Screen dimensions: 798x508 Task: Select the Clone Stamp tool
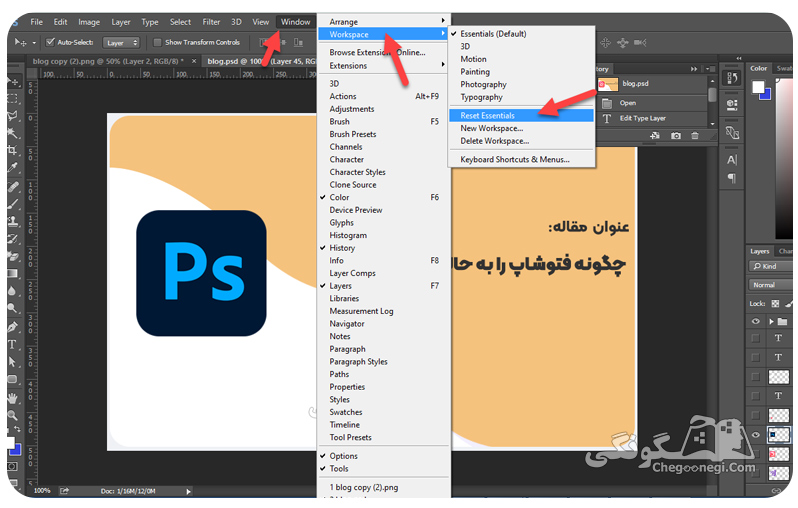tap(13, 221)
